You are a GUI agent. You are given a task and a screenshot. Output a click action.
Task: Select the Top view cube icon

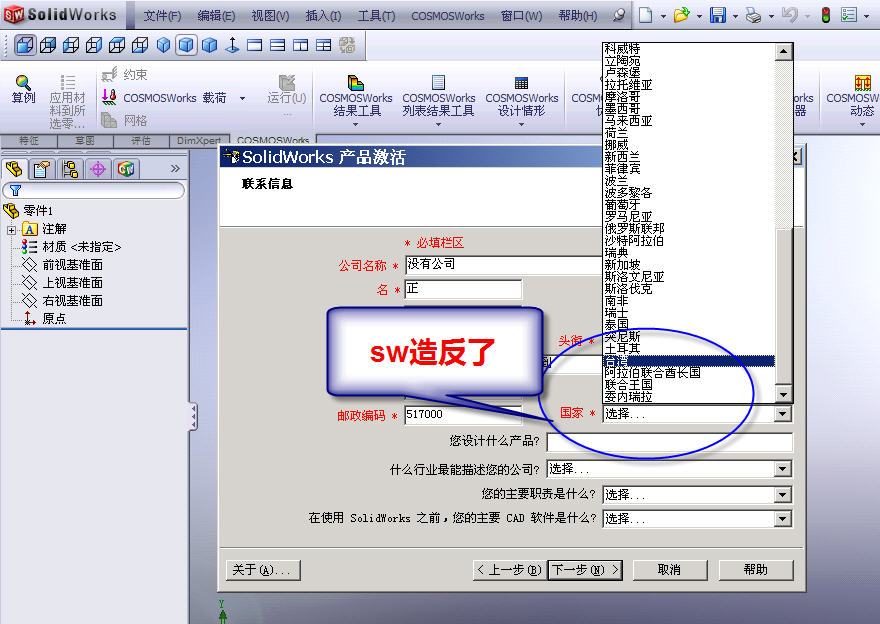117,45
